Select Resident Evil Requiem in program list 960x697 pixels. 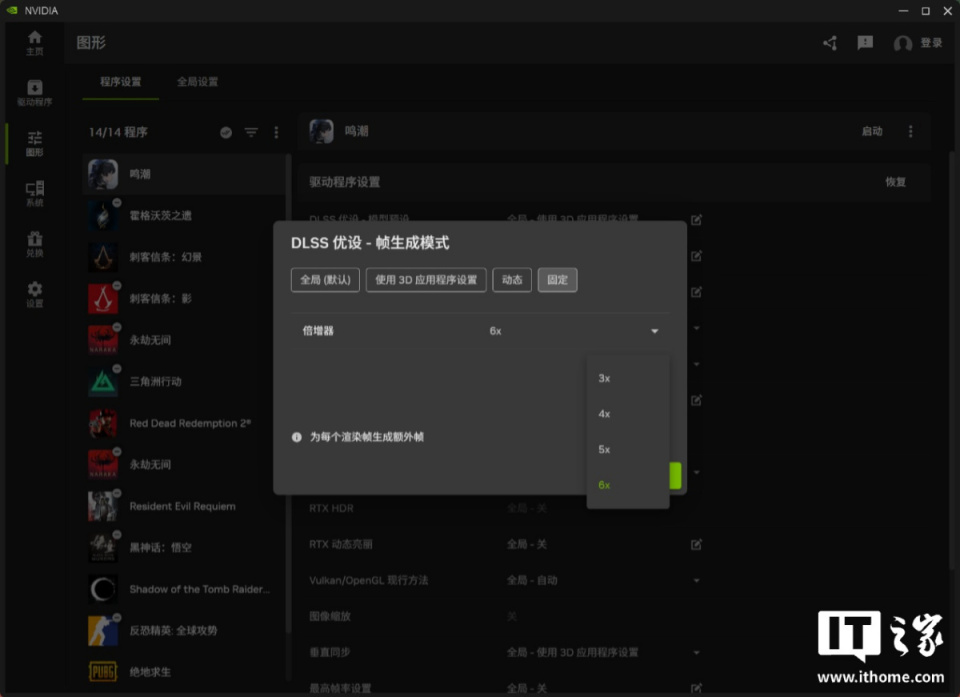[x=184, y=507]
